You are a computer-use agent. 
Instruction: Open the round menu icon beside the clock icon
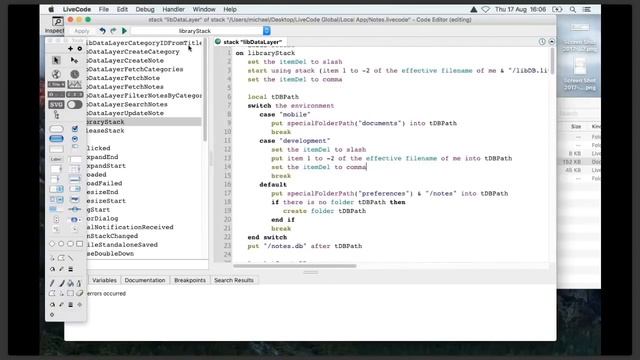coord(551,42)
